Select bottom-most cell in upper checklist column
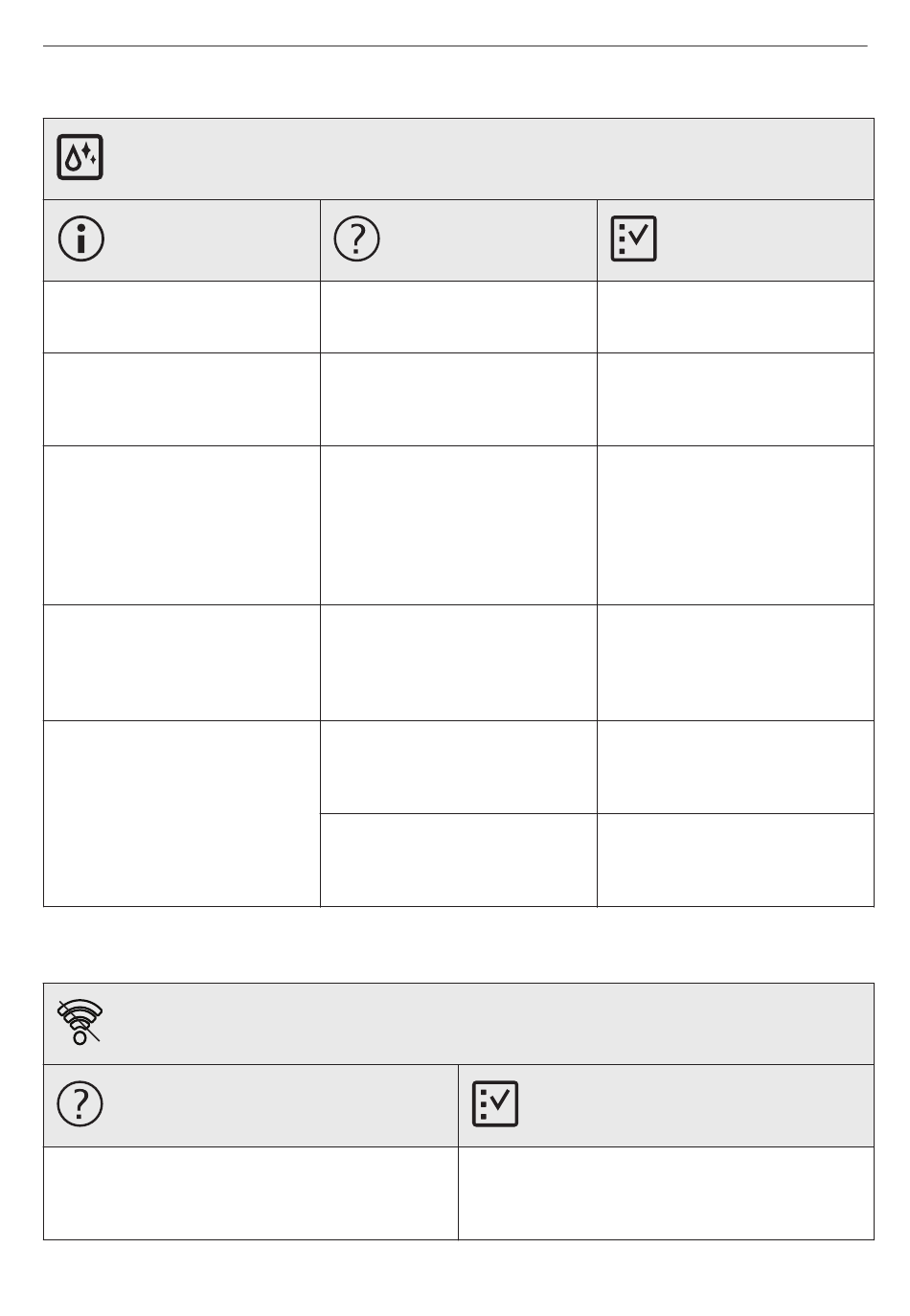Viewport: 910px width, 1316px height. (x=736, y=860)
